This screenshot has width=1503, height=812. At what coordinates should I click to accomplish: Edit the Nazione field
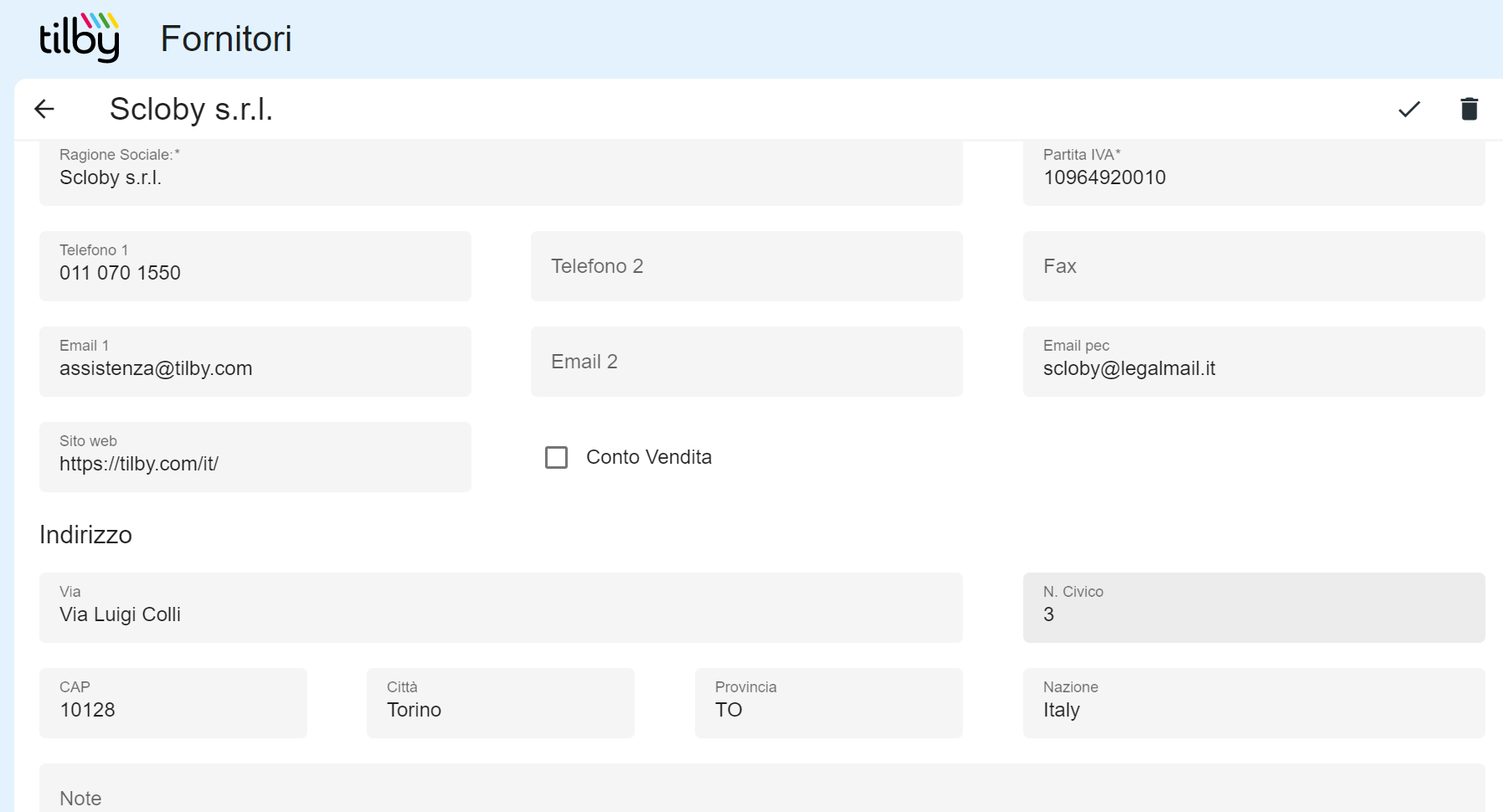1253,703
